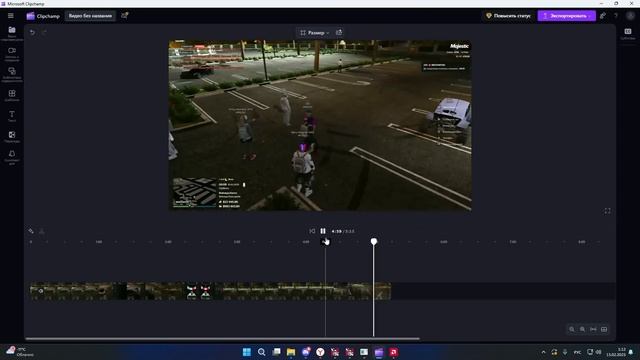Fit timeline to screen width
The height and width of the screenshot is (360, 640).
click(593, 329)
